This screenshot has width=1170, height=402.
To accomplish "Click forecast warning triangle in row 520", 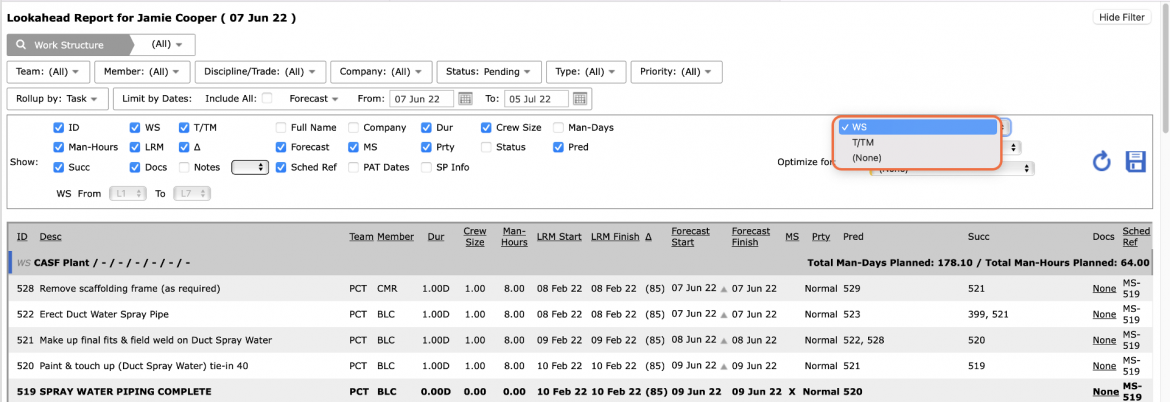I will (722, 367).
